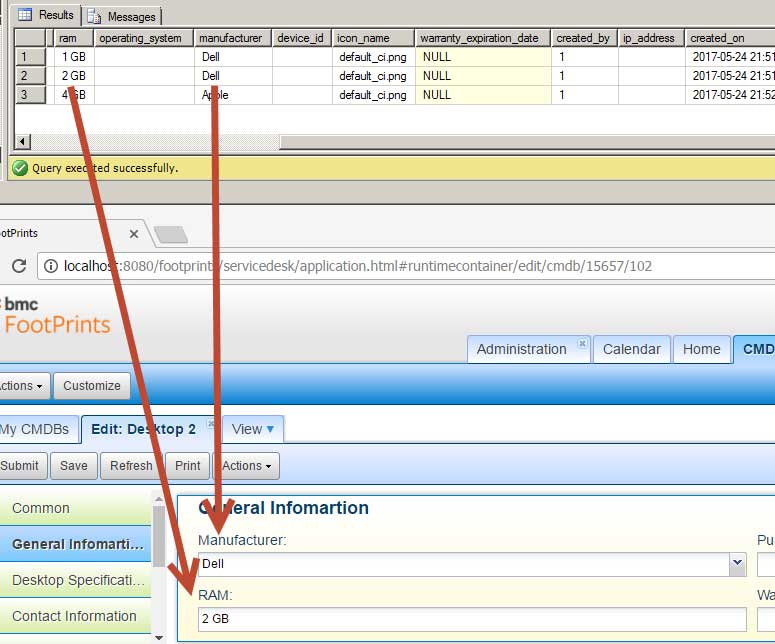Open the Contact Information section
This screenshot has width=775, height=644.
coord(75,616)
